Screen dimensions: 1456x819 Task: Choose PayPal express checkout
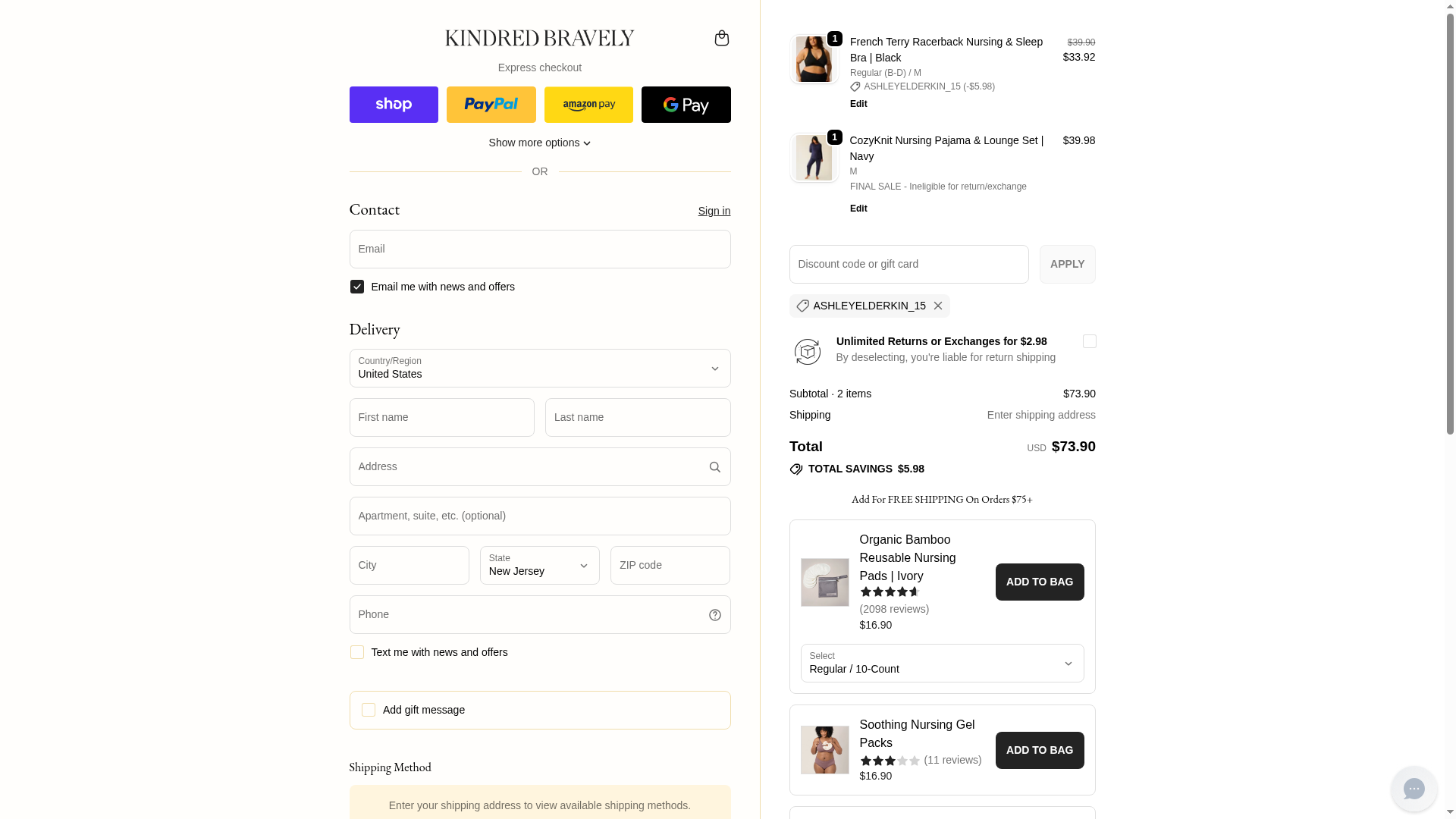(491, 105)
